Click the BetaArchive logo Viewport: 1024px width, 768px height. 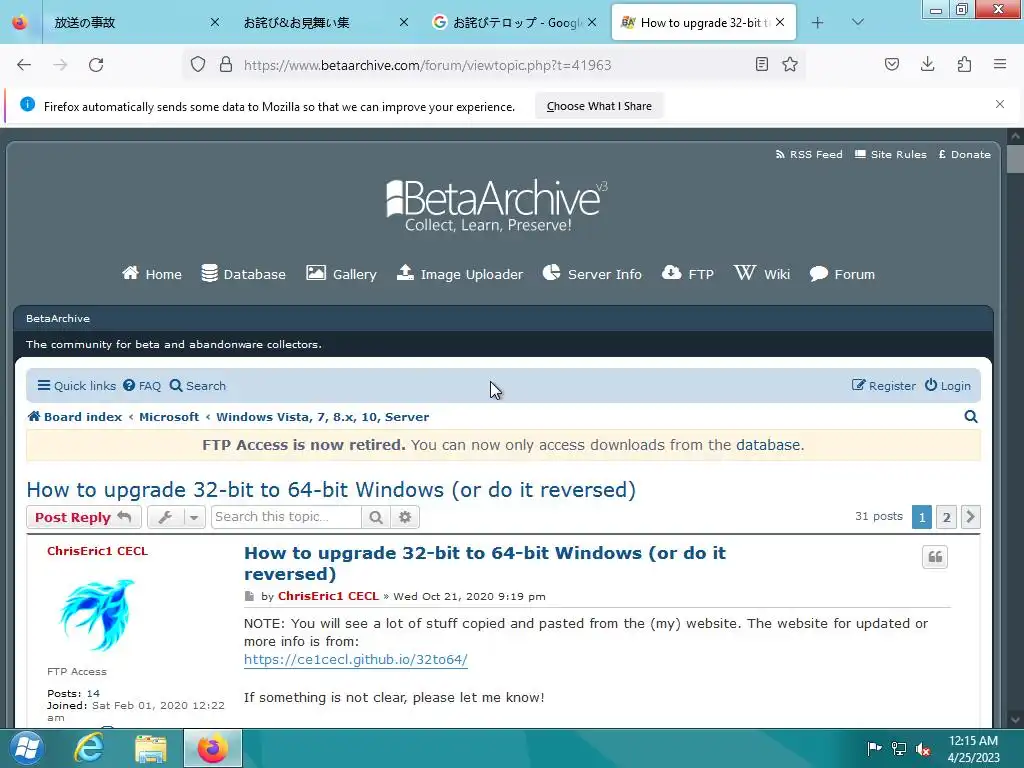pos(496,205)
